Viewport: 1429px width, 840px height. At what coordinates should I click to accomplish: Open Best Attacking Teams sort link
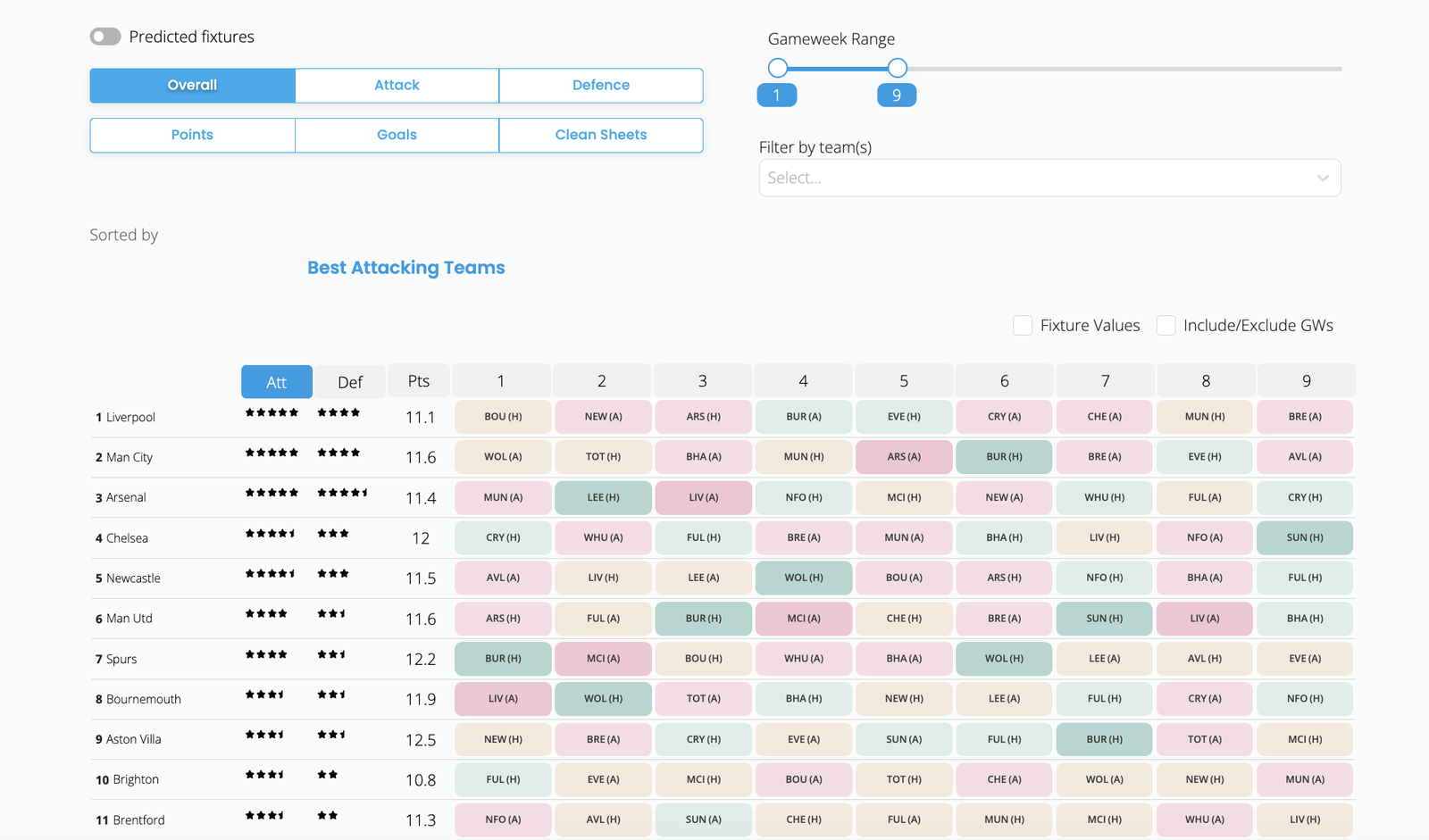[405, 268]
